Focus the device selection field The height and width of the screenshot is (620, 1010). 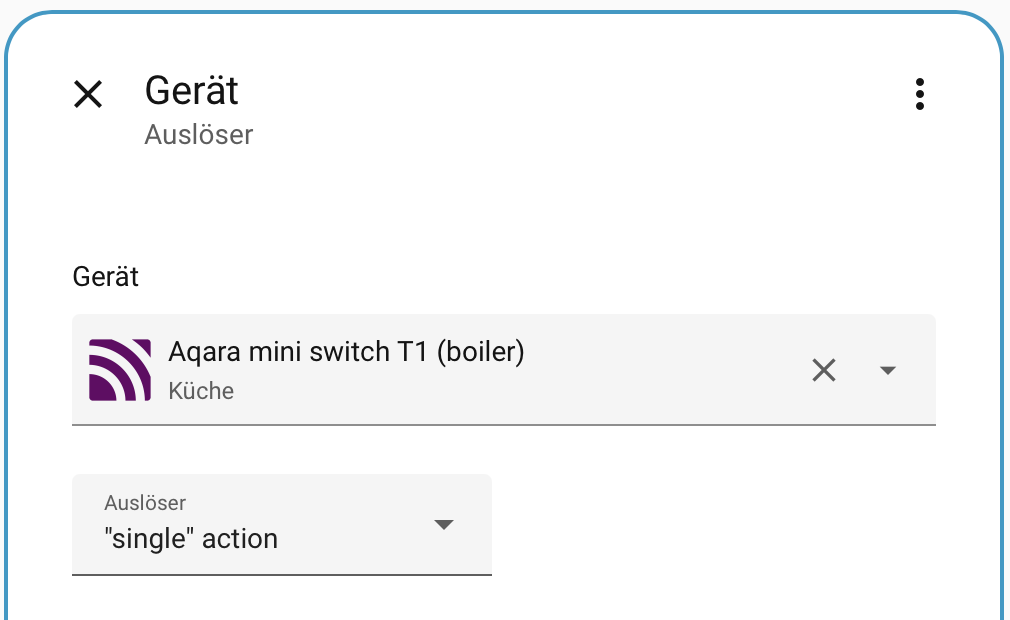(x=504, y=370)
